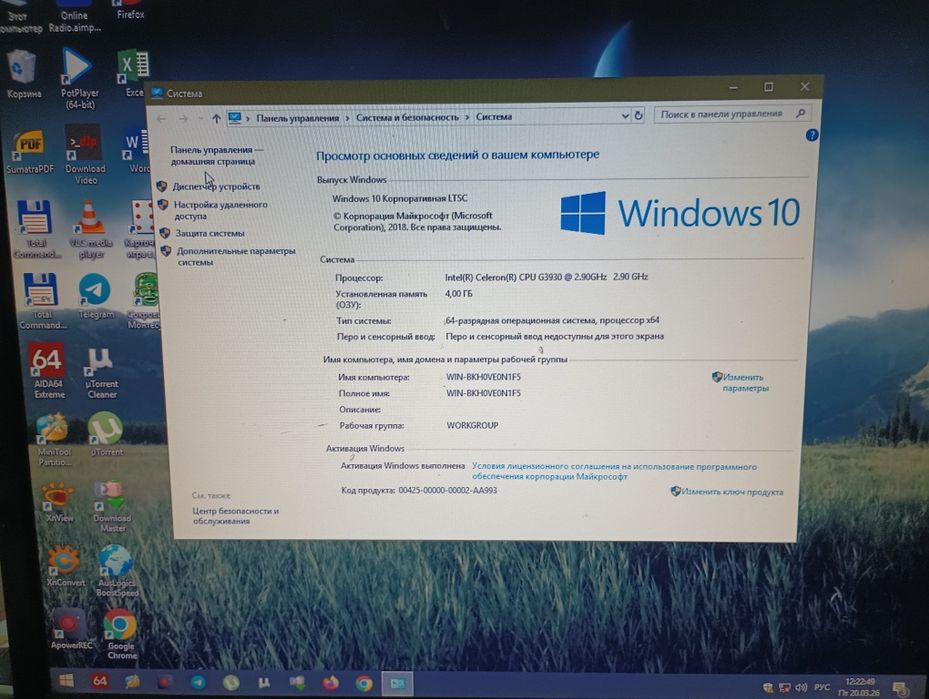Image resolution: width=929 pixels, height=699 pixels.
Task: Open Панель управления — домашняя страница
Action: (216, 155)
